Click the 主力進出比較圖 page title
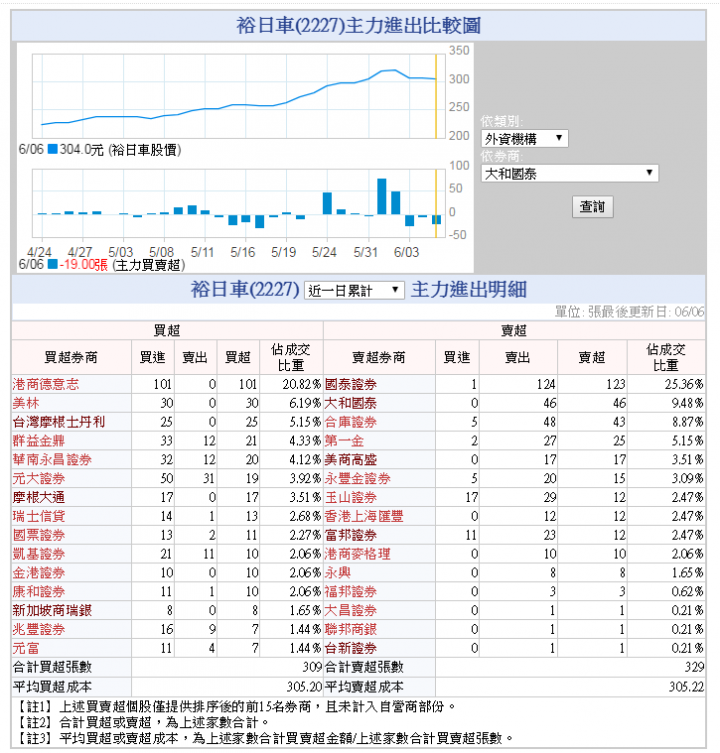Screen dimensions: 720x753 tap(358, 25)
